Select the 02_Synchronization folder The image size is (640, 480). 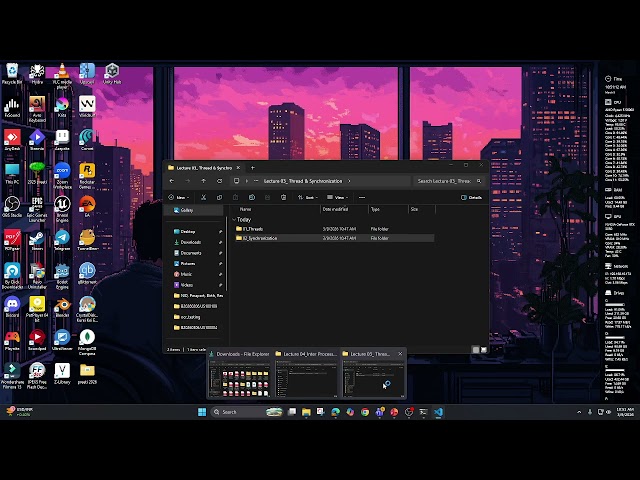tap(334, 238)
